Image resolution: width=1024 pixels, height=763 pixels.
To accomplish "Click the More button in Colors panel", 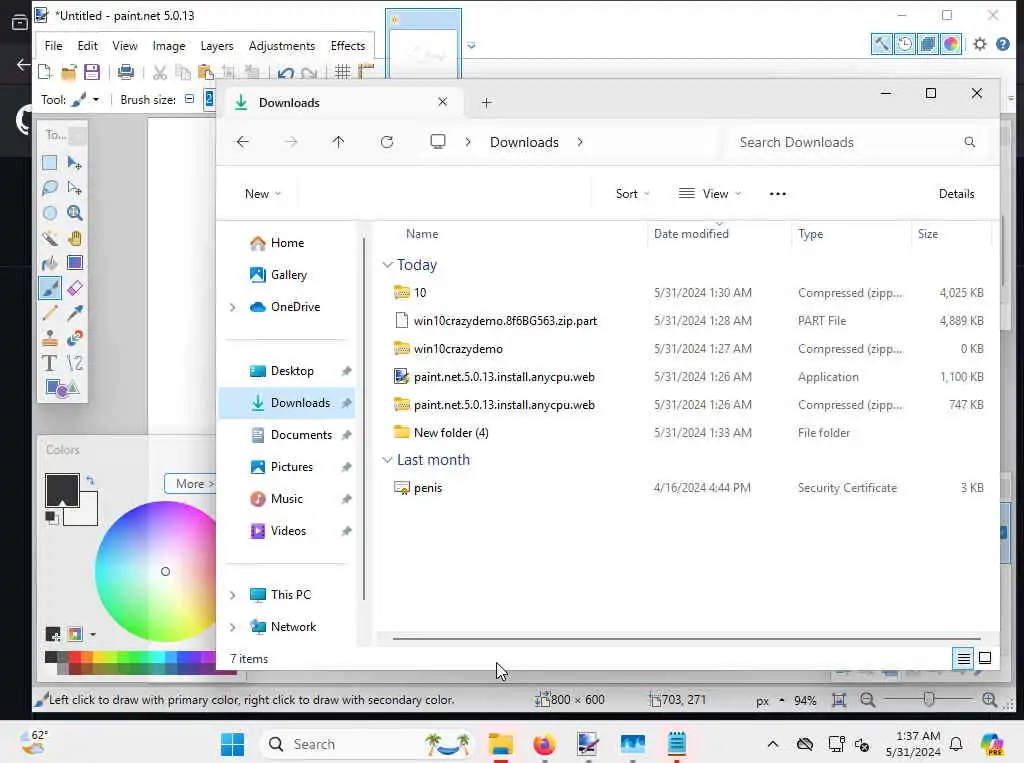I will [191, 484].
